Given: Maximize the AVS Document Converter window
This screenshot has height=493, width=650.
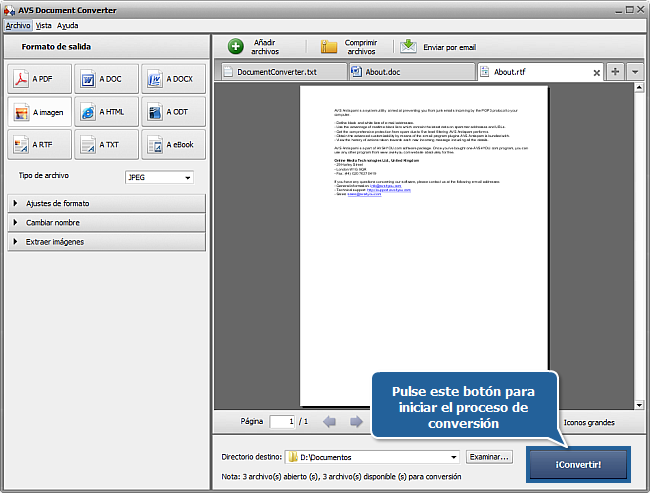Looking at the screenshot, I should pyautogui.click(x=629, y=10).
